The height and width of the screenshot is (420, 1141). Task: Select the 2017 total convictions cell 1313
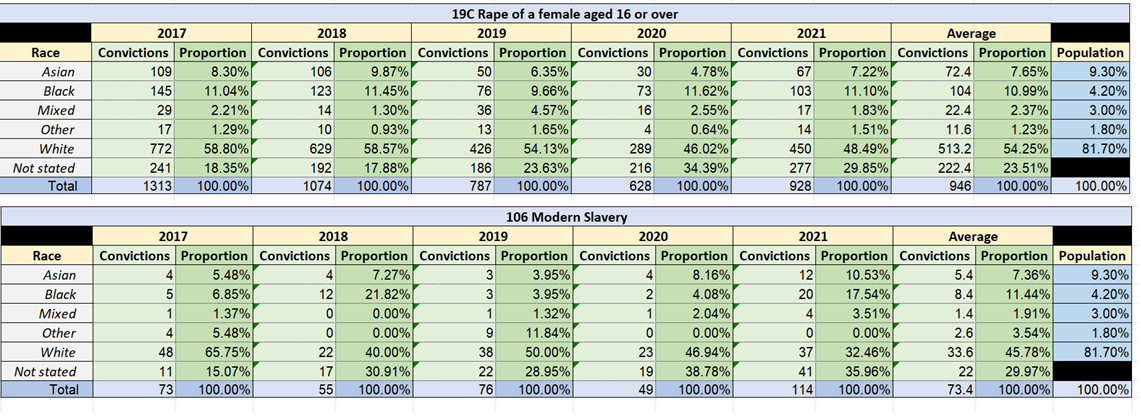click(132, 186)
